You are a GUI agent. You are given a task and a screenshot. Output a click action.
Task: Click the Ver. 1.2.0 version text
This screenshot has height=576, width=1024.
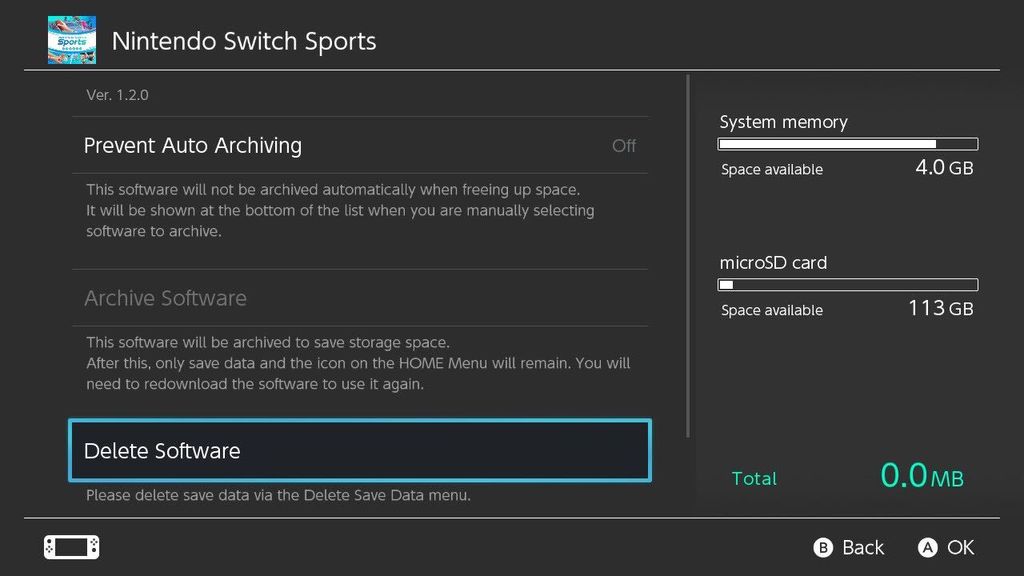[118, 95]
